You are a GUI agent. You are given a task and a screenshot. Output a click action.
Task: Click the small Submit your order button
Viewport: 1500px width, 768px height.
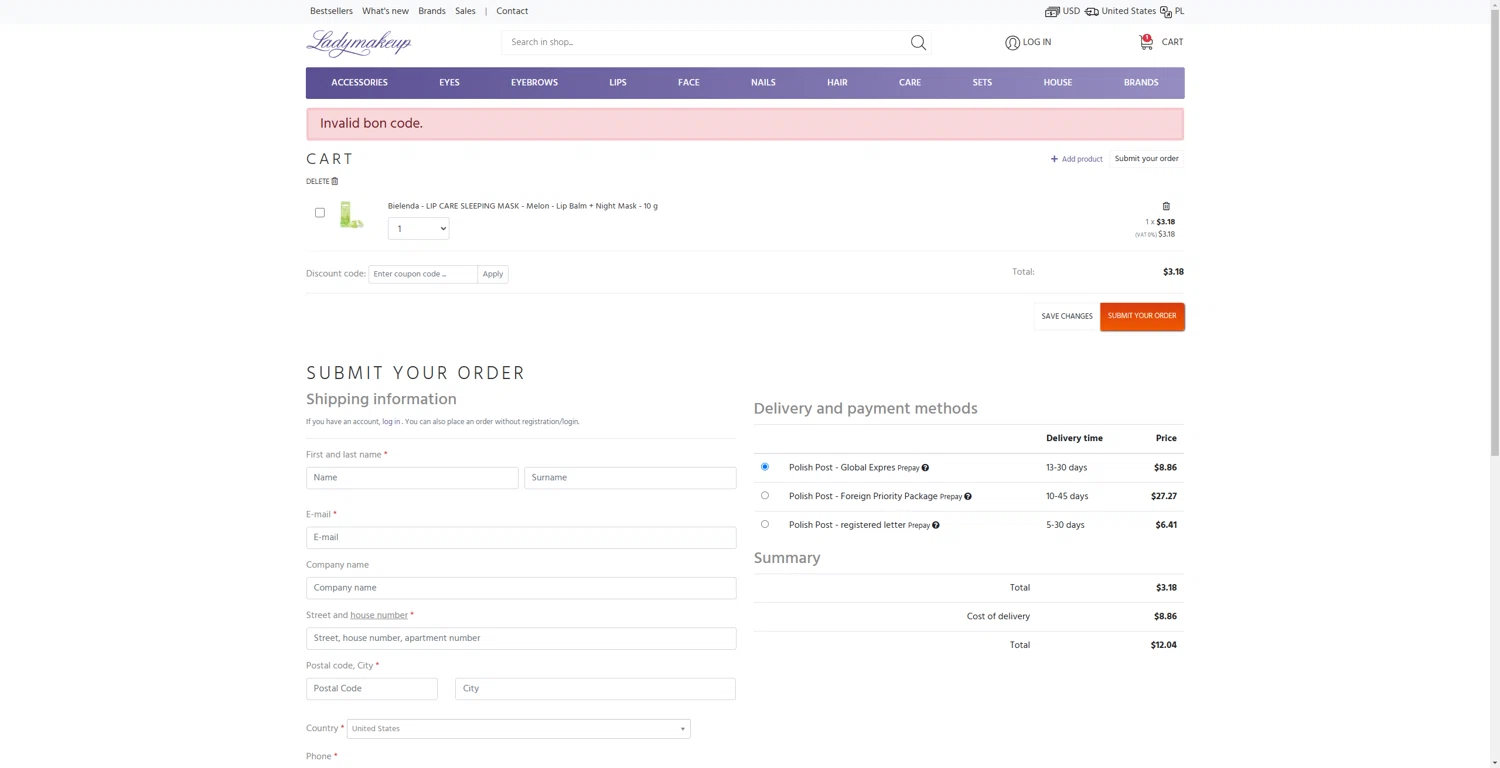tap(1146, 159)
